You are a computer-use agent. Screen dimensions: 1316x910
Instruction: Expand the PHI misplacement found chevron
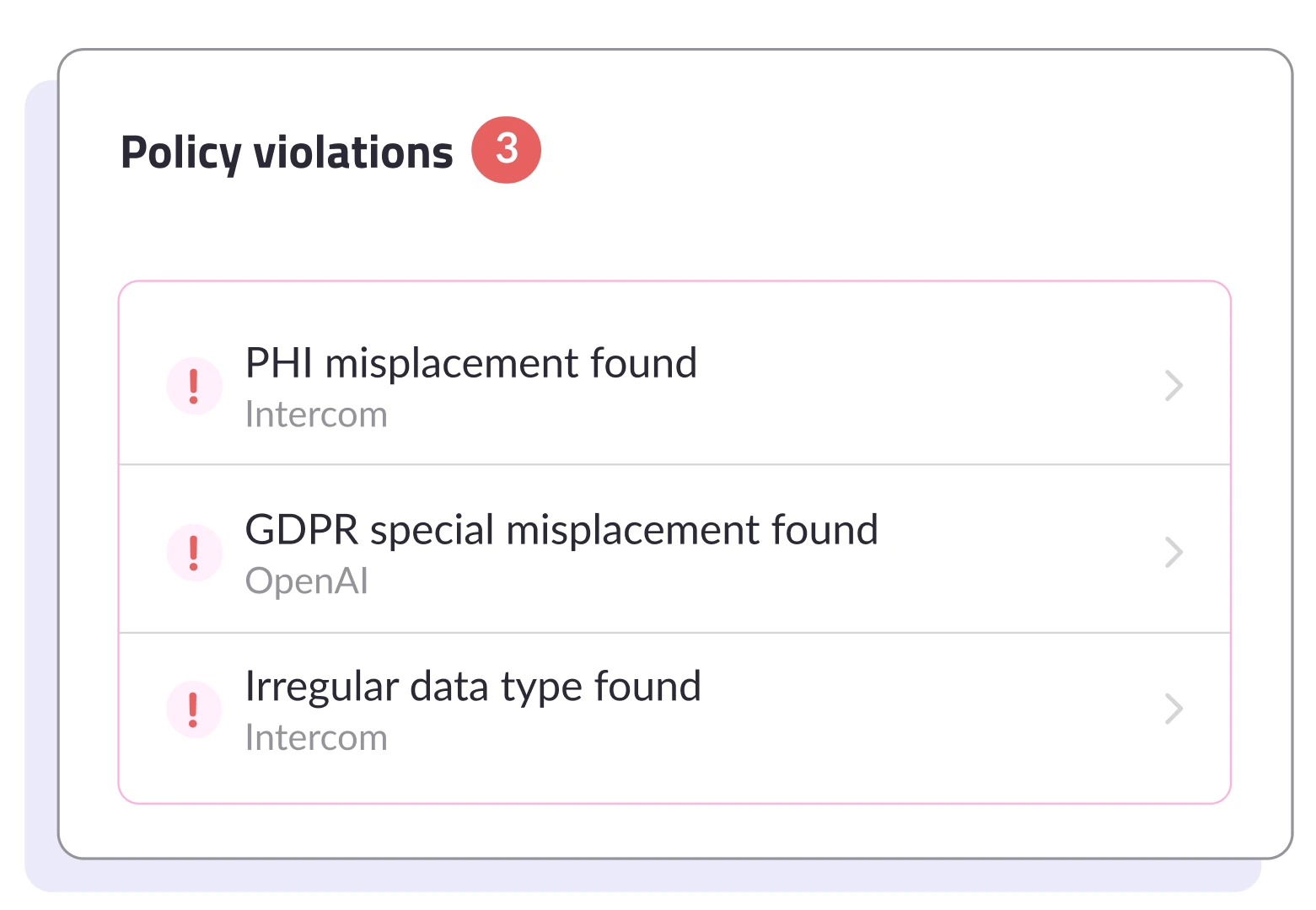[1174, 386]
